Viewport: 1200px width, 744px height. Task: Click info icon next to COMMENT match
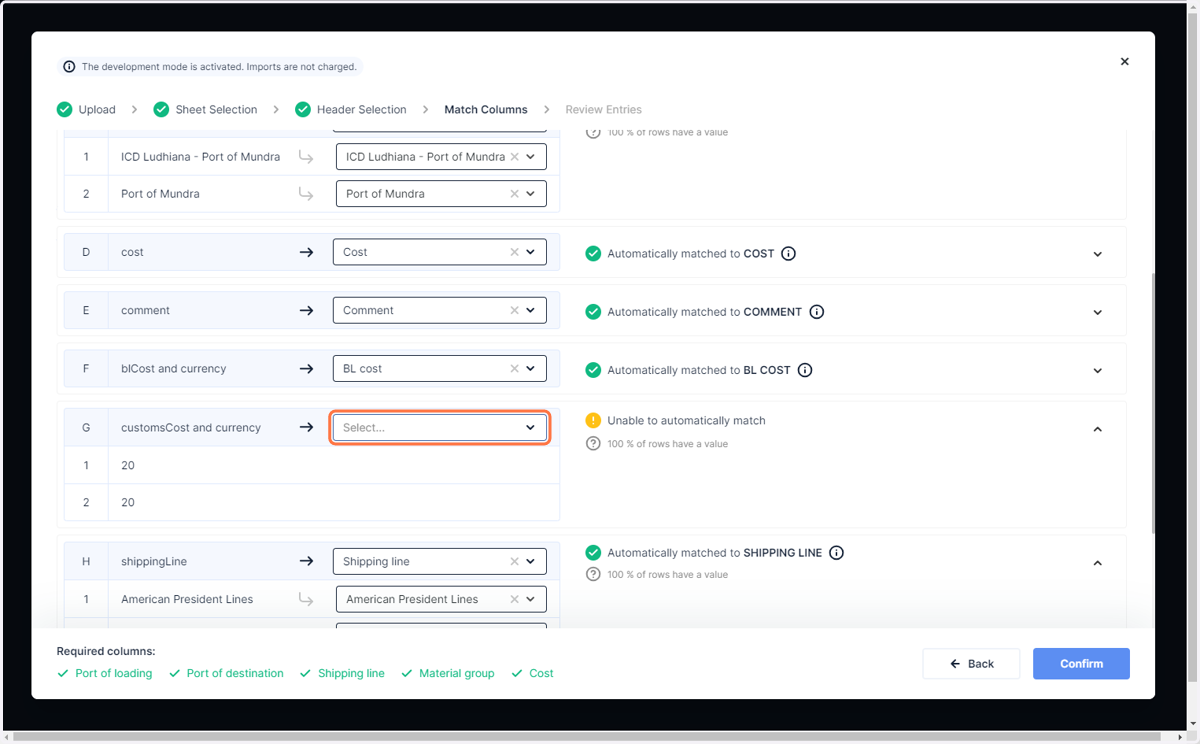coord(816,312)
